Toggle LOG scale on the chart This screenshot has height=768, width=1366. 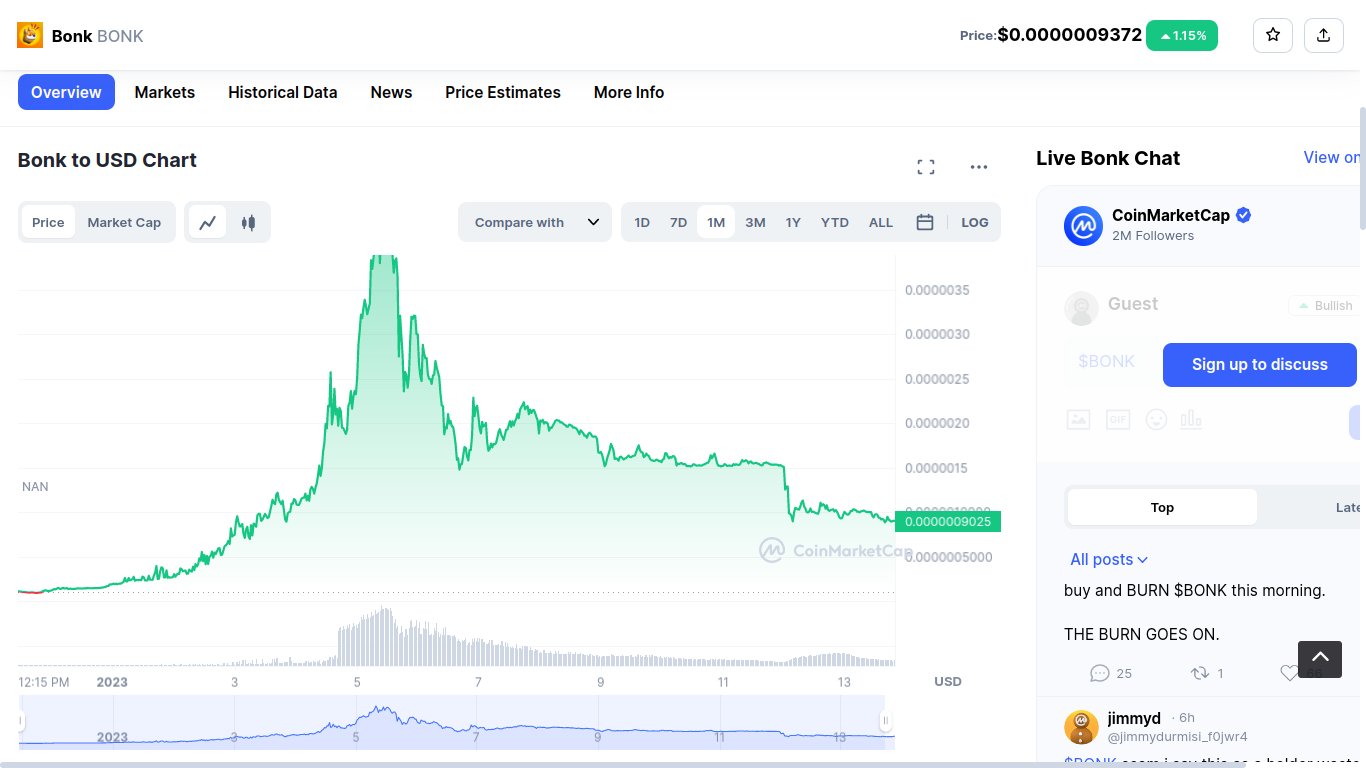pos(975,222)
